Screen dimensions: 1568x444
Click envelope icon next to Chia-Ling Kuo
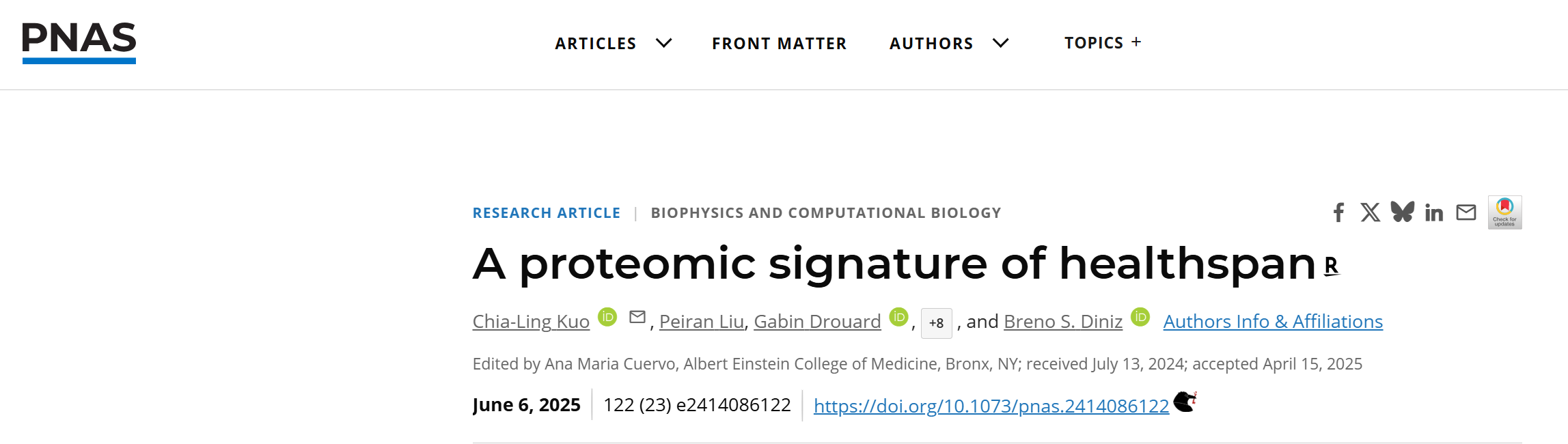pyautogui.click(x=637, y=317)
